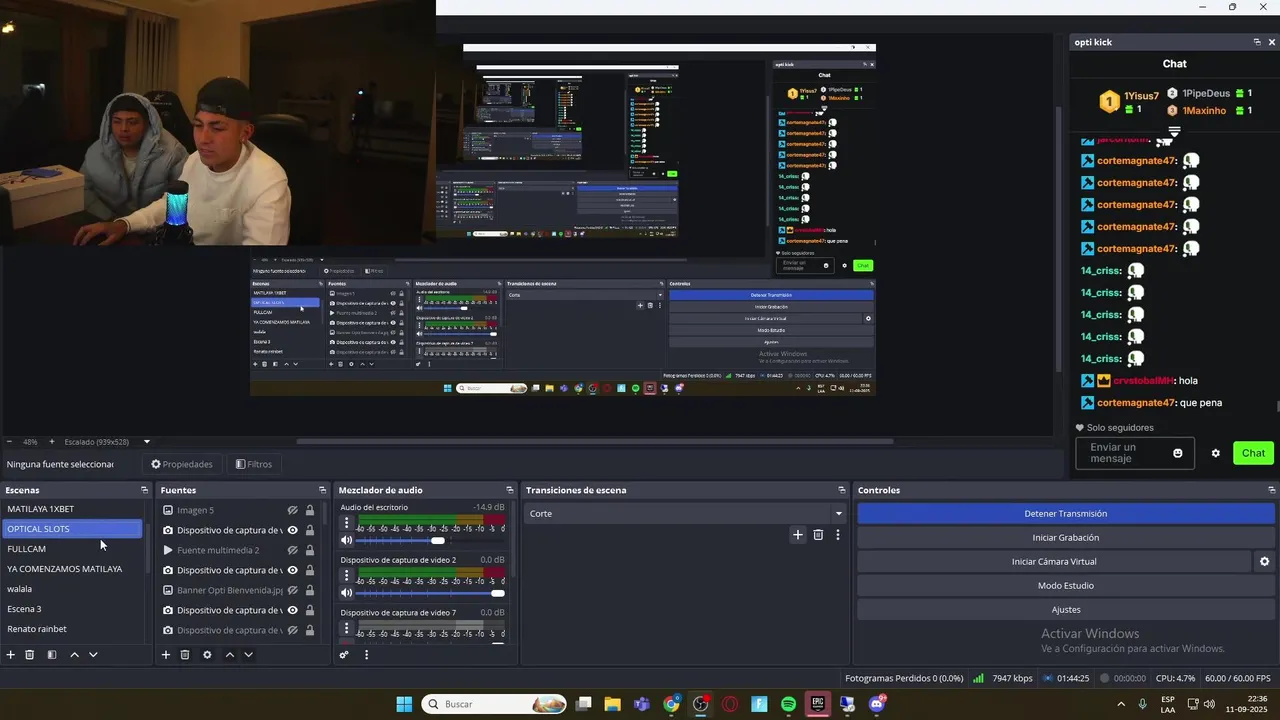Enable Modo Estudio
Screen dimensions: 1280x720
1066,586
